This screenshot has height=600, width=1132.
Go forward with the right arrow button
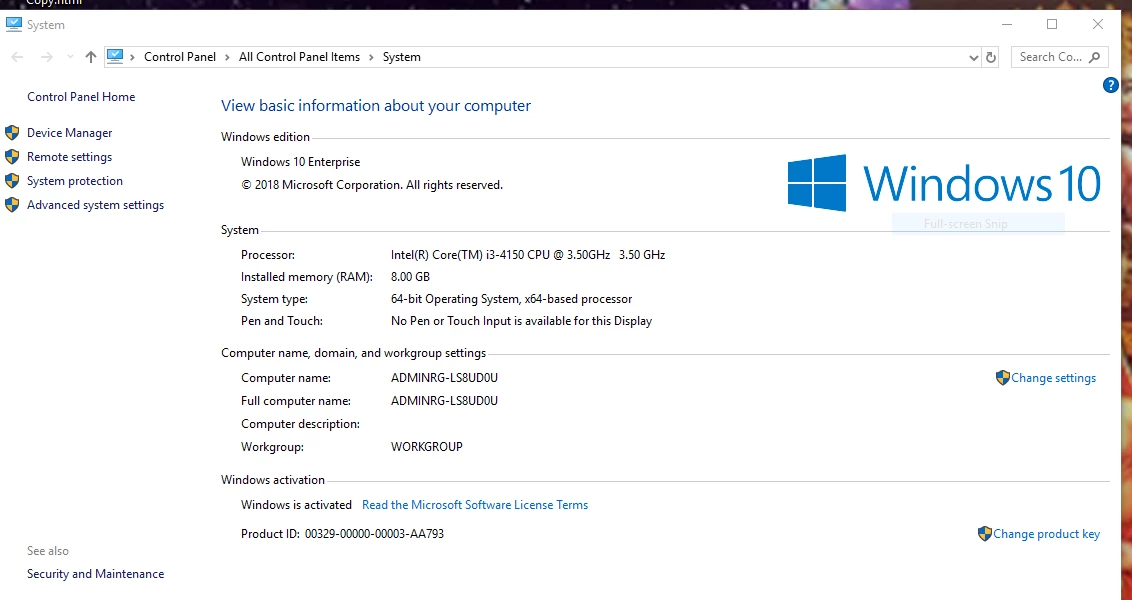click(x=47, y=57)
